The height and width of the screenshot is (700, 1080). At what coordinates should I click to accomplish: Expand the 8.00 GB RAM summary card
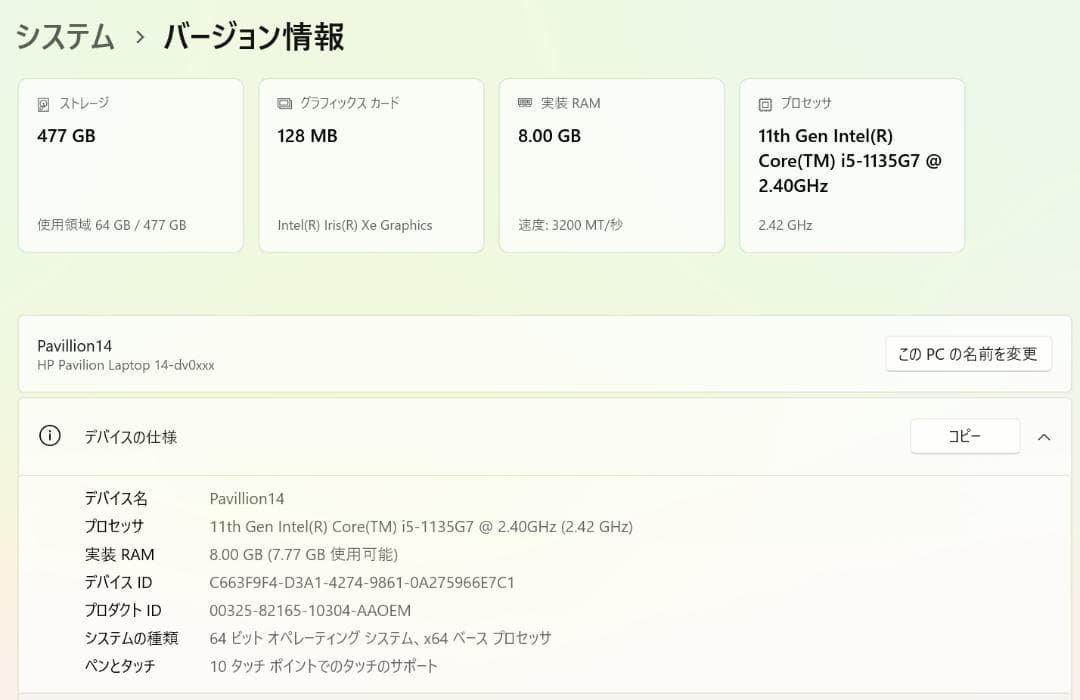(x=611, y=165)
